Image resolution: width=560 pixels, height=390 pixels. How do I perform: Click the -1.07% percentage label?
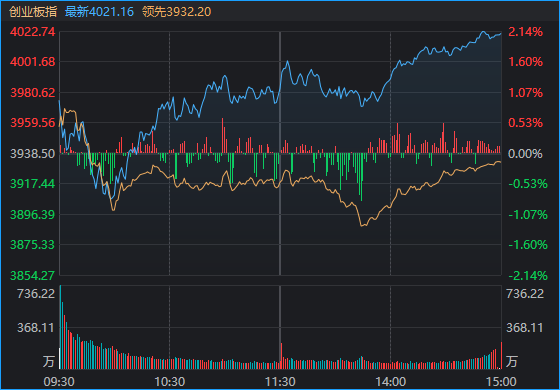coord(528,215)
